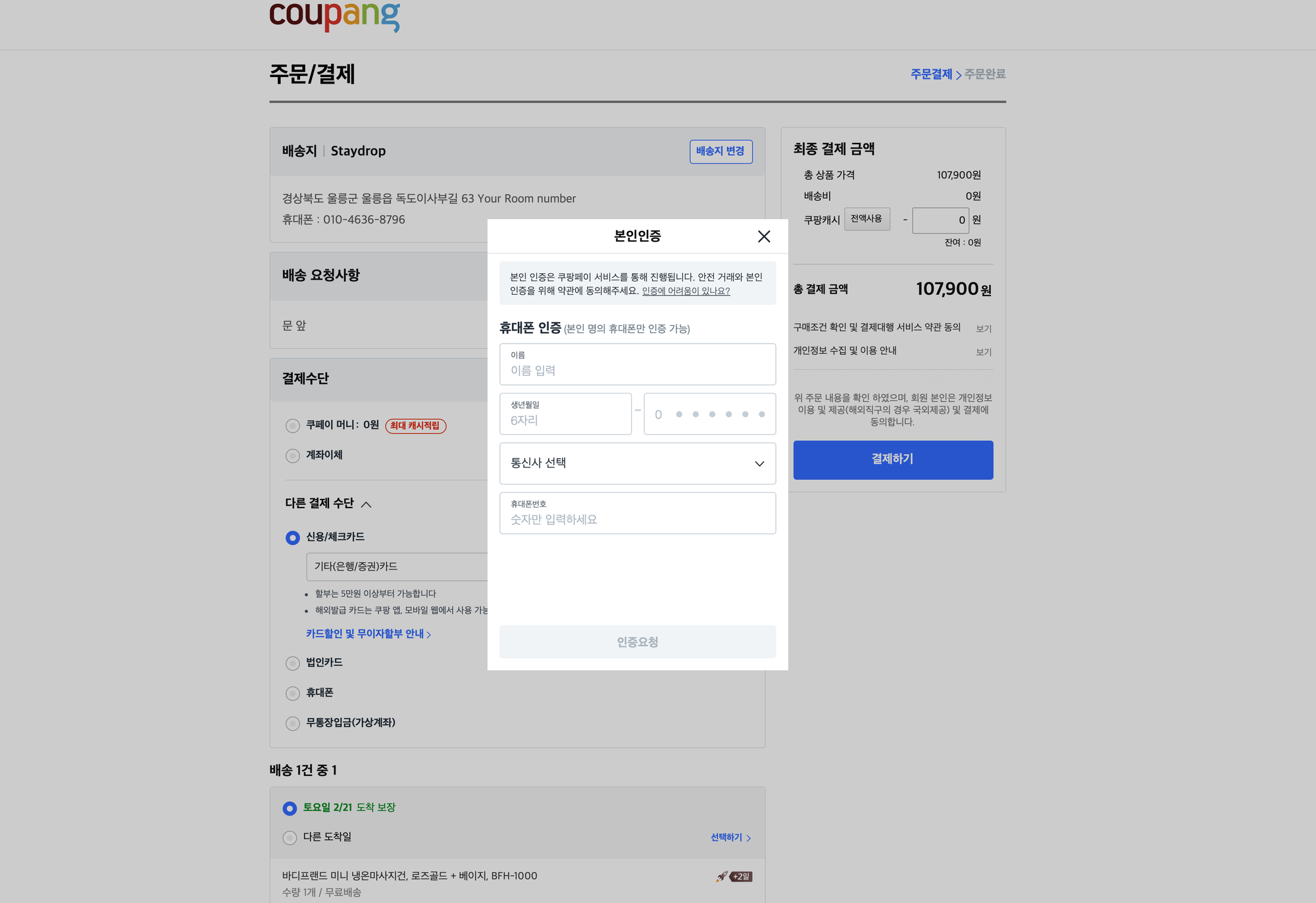Close the 본인인증 dialog

(x=763, y=236)
